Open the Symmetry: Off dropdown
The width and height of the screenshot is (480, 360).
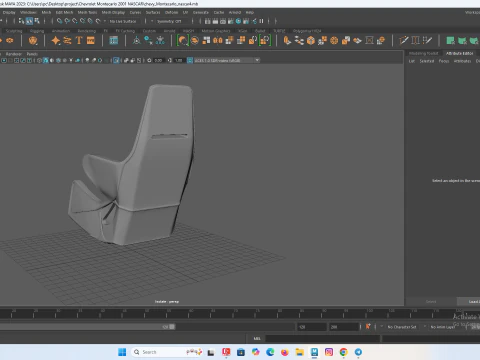click(169, 21)
